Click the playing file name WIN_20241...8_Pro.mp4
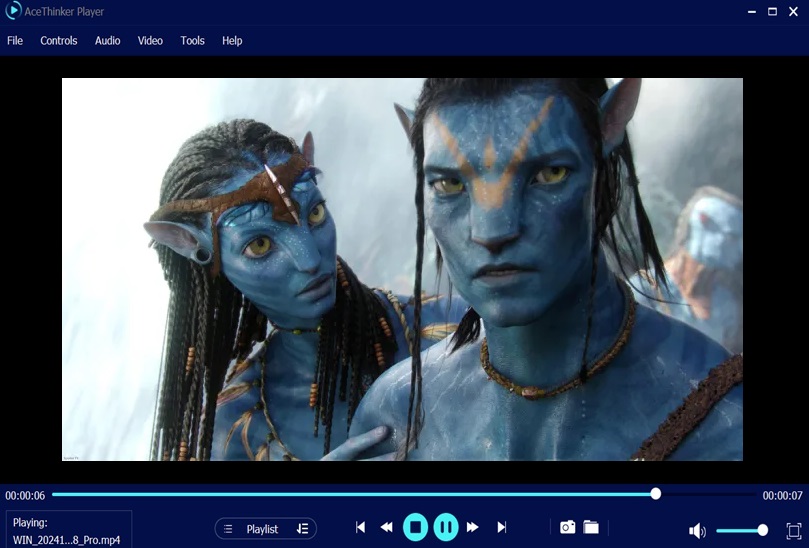Viewport: 809px width, 548px height. pyautogui.click(x=67, y=540)
